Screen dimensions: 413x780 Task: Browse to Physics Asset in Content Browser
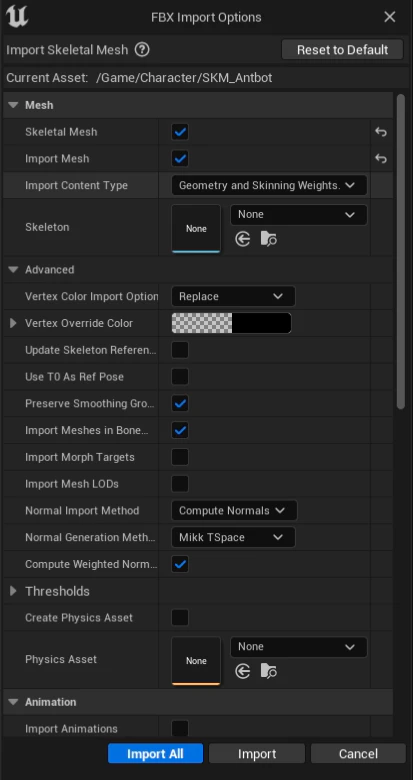click(x=268, y=672)
